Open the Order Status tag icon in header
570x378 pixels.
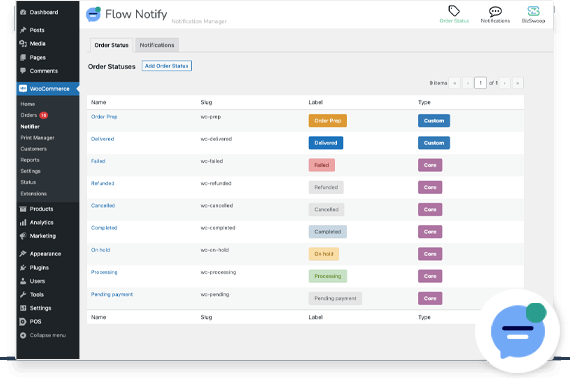(x=454, y=11)
